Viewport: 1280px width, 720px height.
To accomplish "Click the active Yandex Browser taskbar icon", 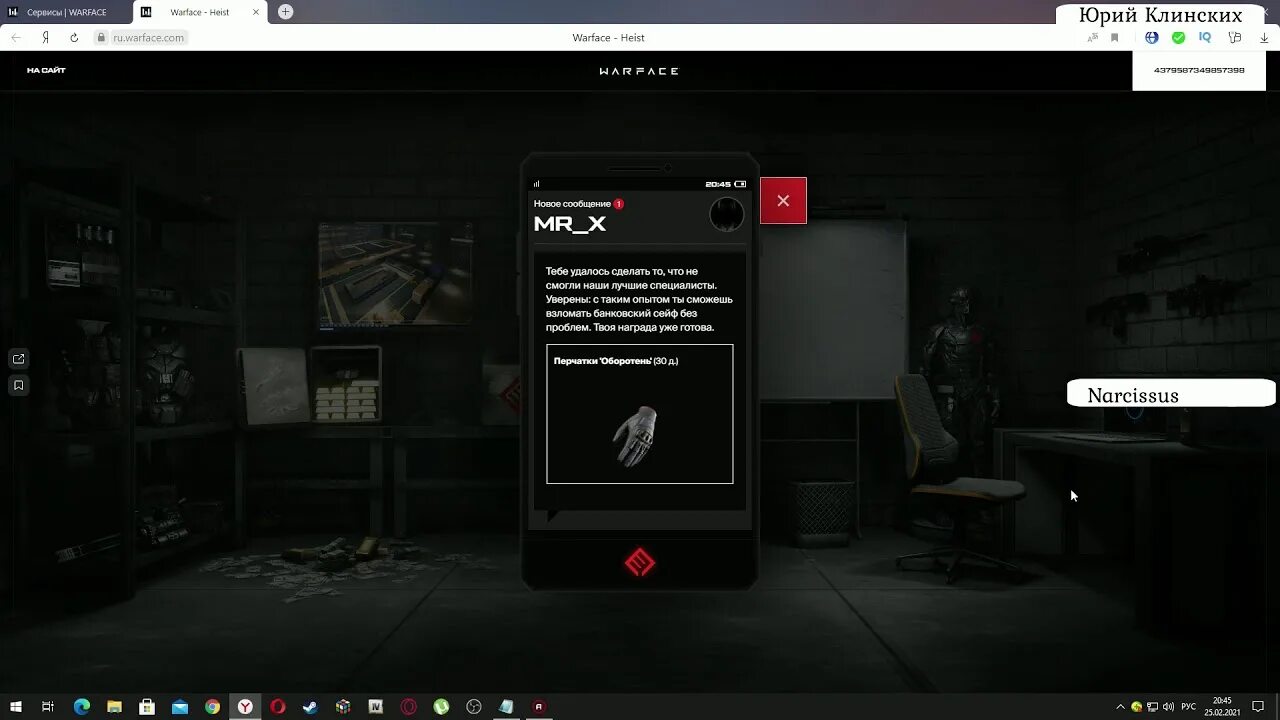I will tap(245, 707).
